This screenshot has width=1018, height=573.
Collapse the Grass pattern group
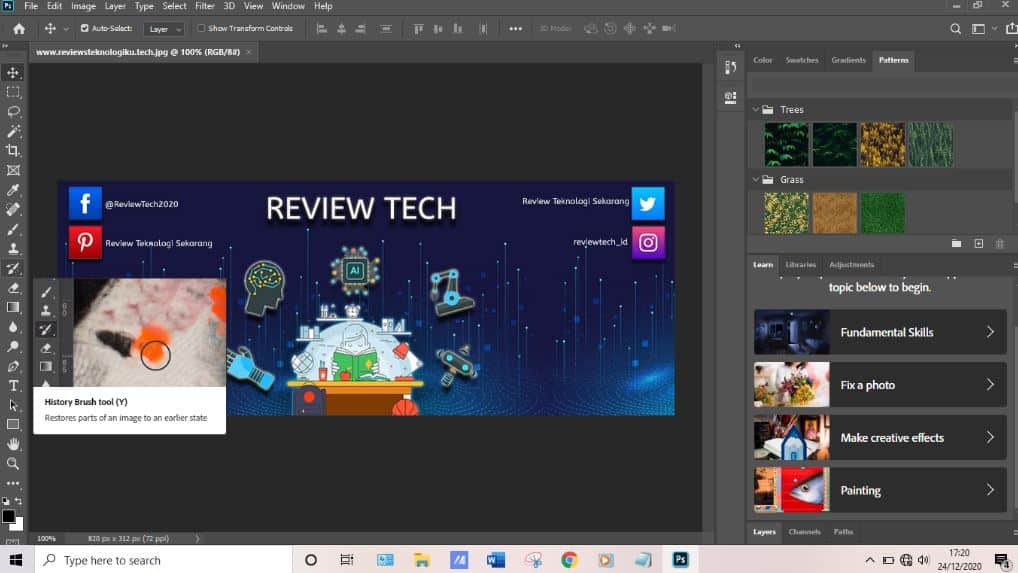point(755,180)
